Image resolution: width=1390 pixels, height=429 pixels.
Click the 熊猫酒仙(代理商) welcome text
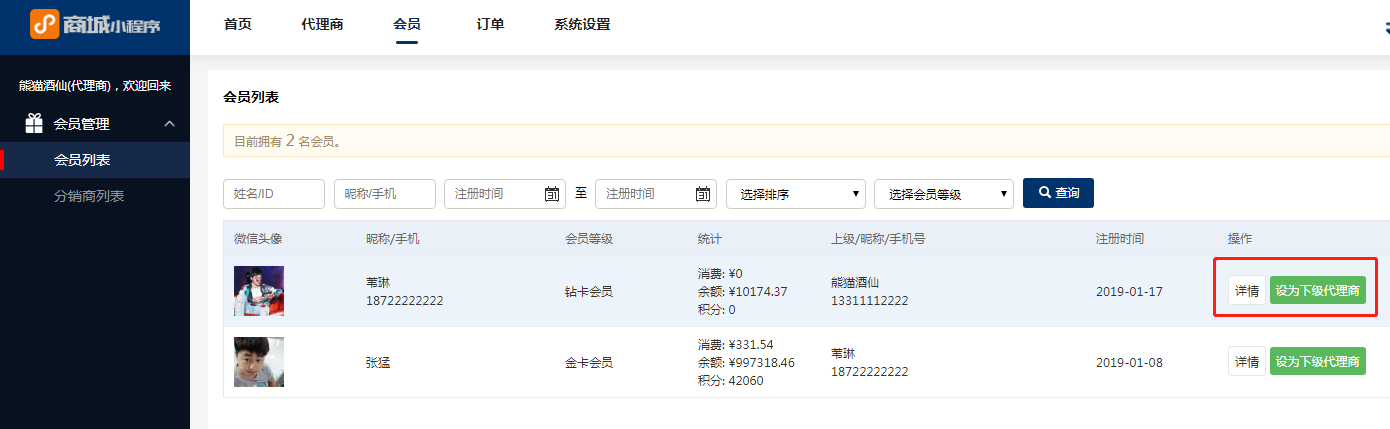pos(95,86)
